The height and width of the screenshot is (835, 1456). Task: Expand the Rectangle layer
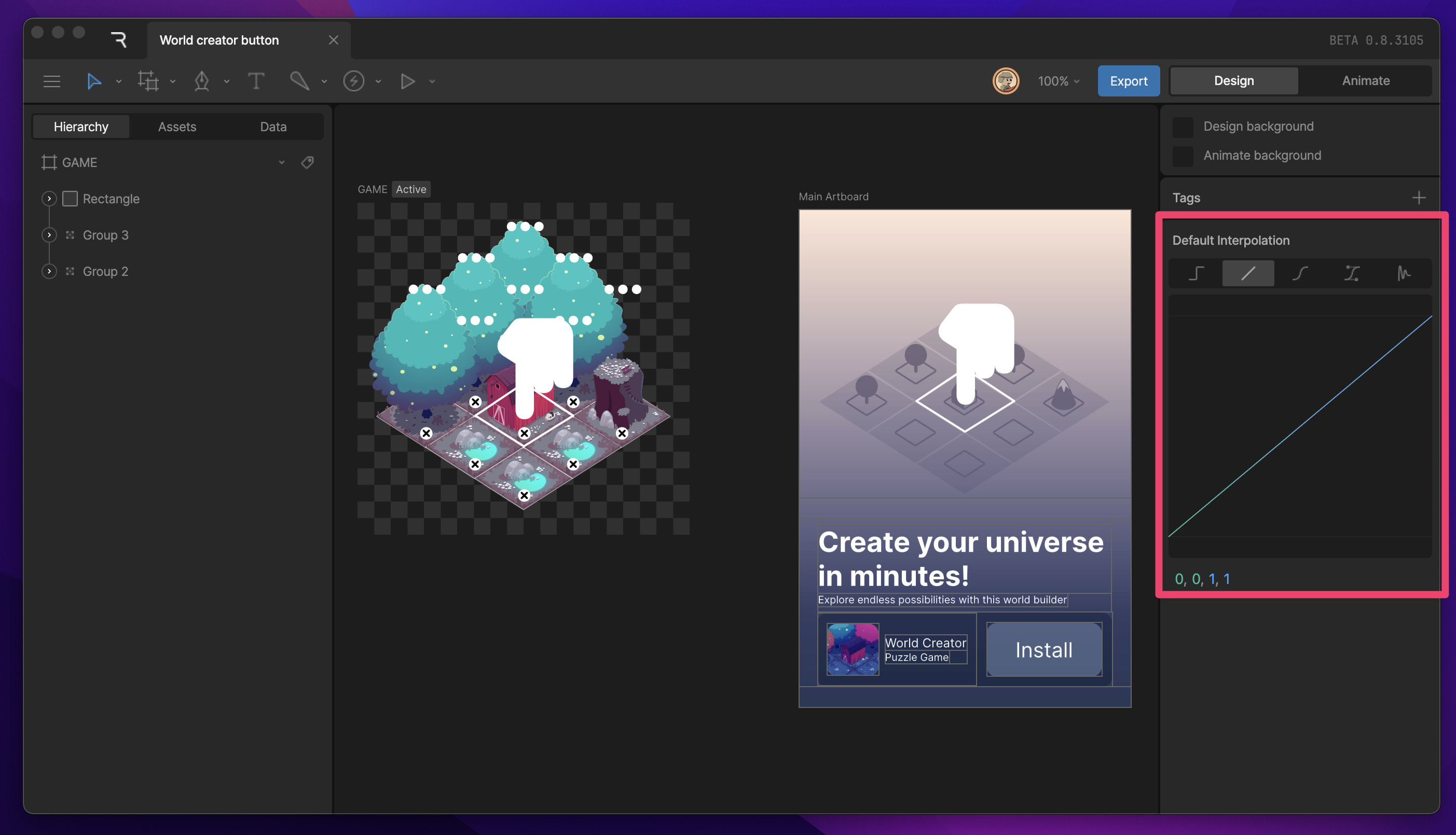coord(49,199)
